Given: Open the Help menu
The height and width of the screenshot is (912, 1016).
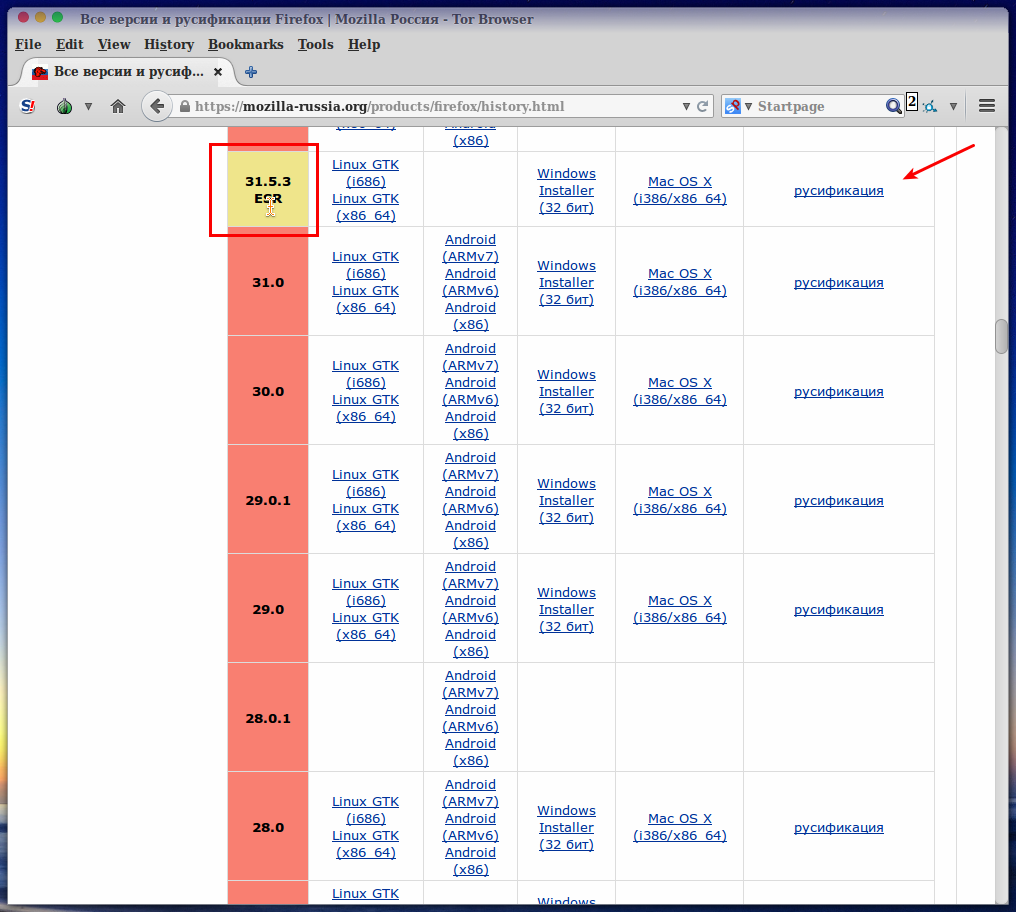Looking at the screenshot, I should 364,44.
